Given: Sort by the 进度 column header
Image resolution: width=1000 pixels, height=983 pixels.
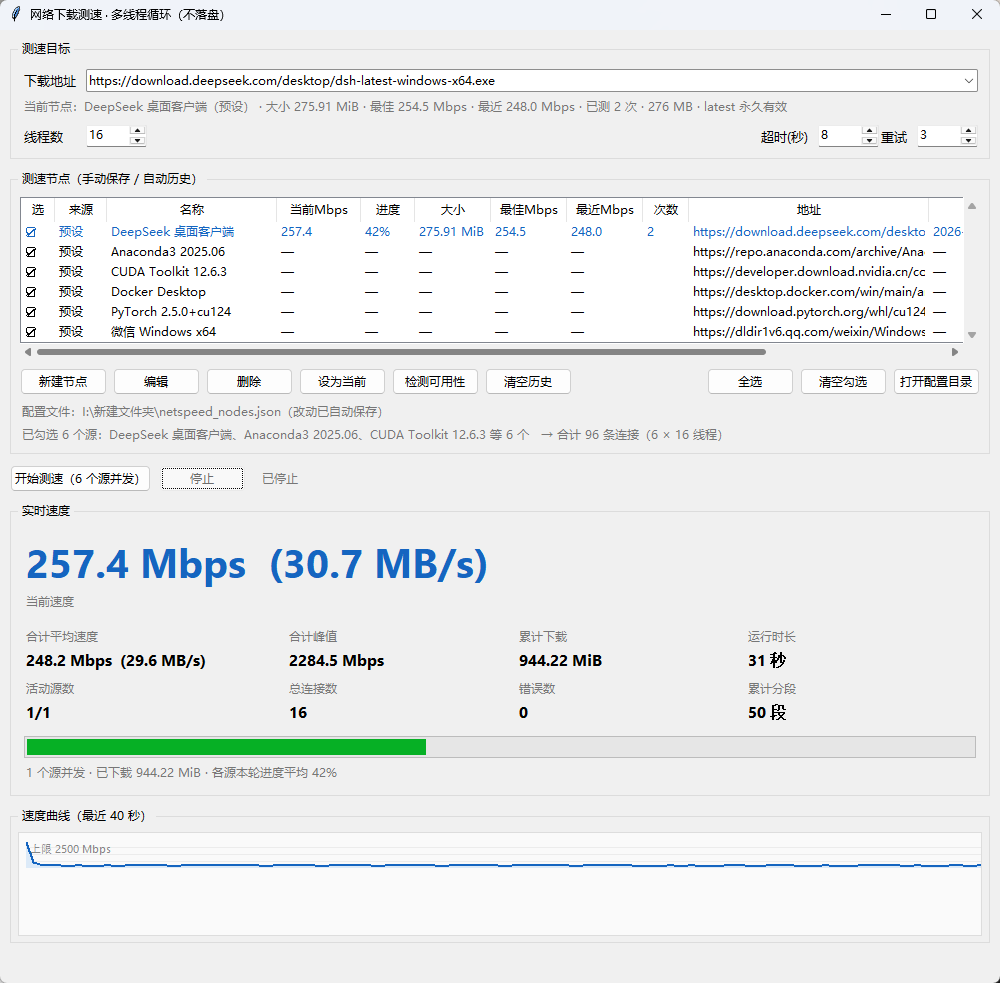Looking at the screenshot, I should point(387,210).
